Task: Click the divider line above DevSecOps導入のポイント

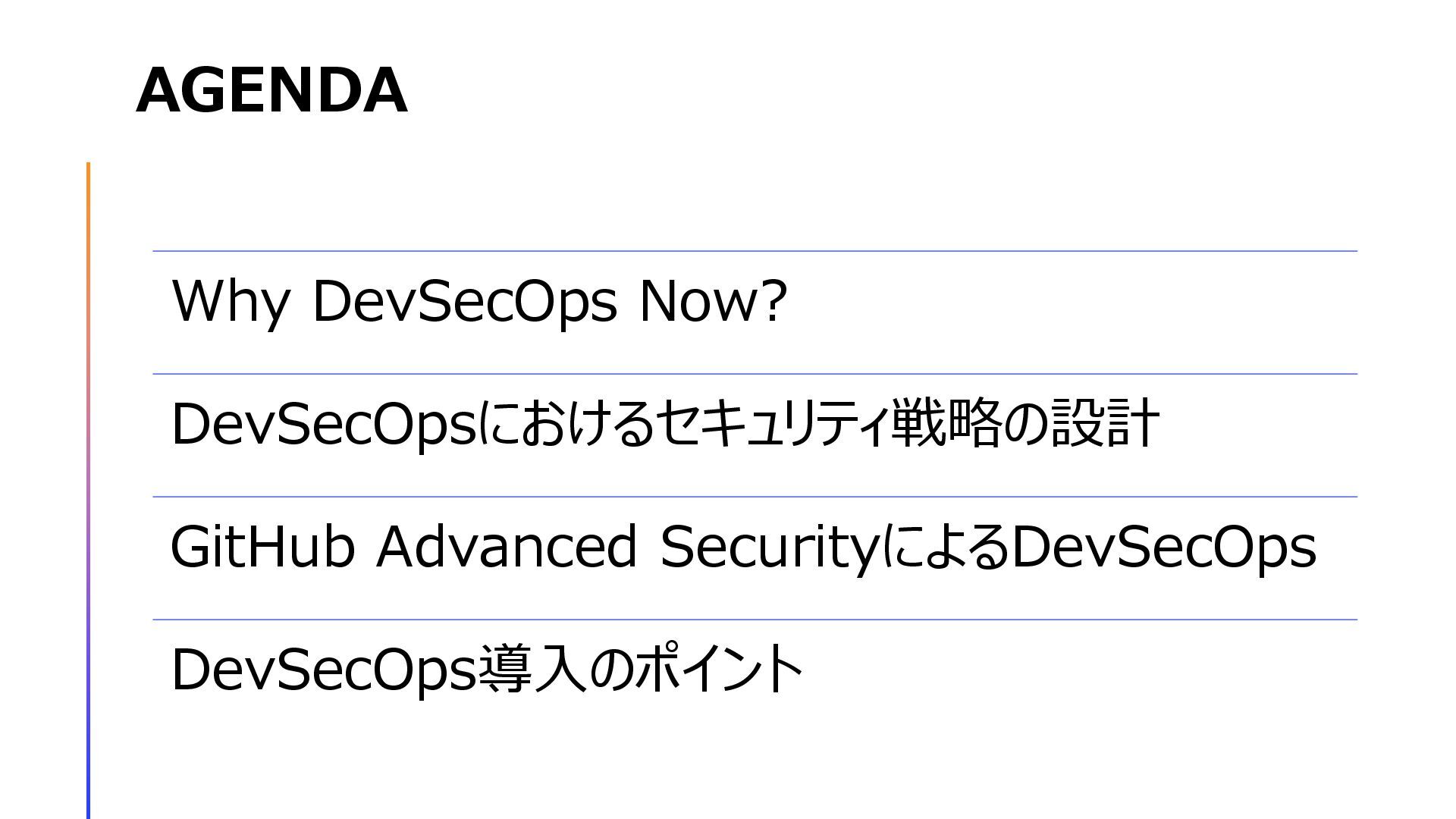Action: coord(755,620)
